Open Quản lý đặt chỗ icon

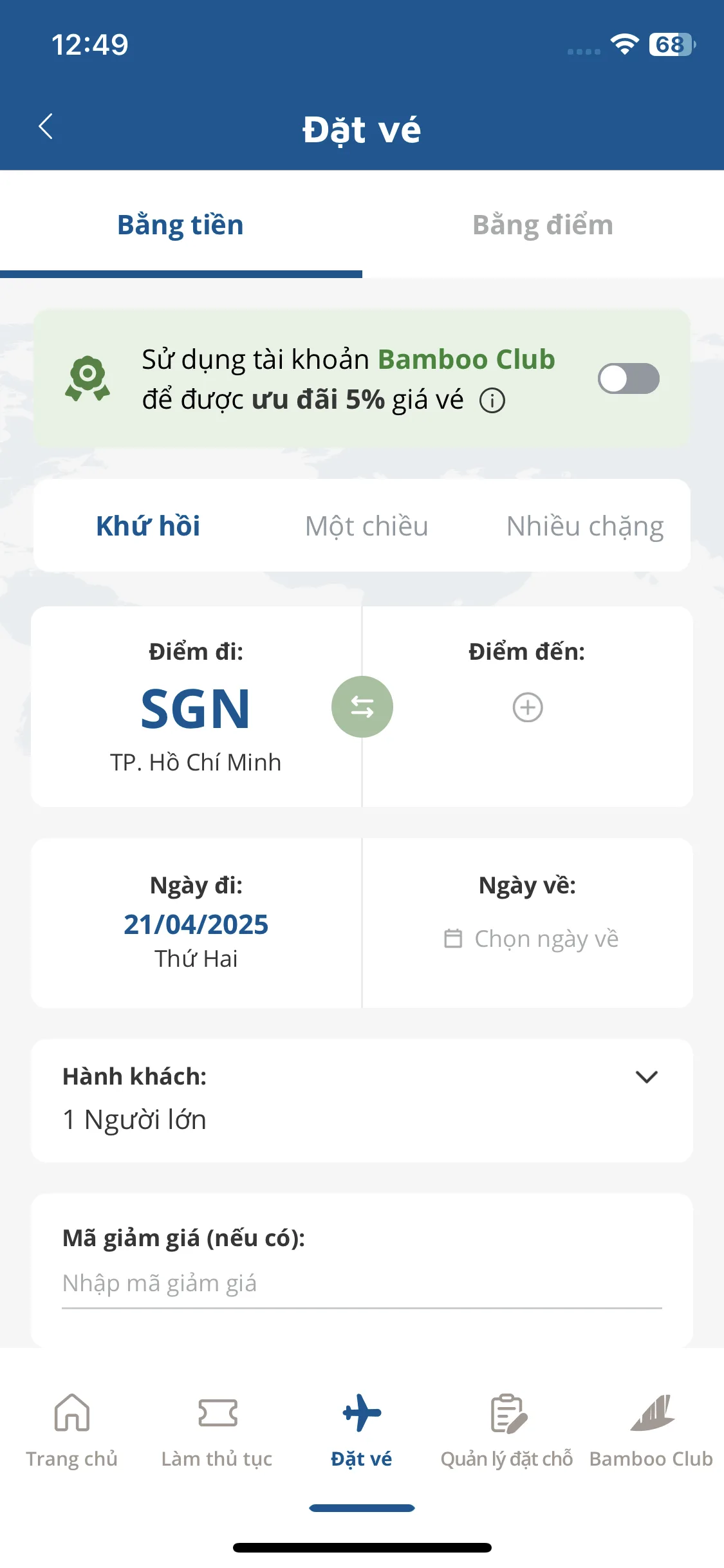click(x=508, y=1414)
